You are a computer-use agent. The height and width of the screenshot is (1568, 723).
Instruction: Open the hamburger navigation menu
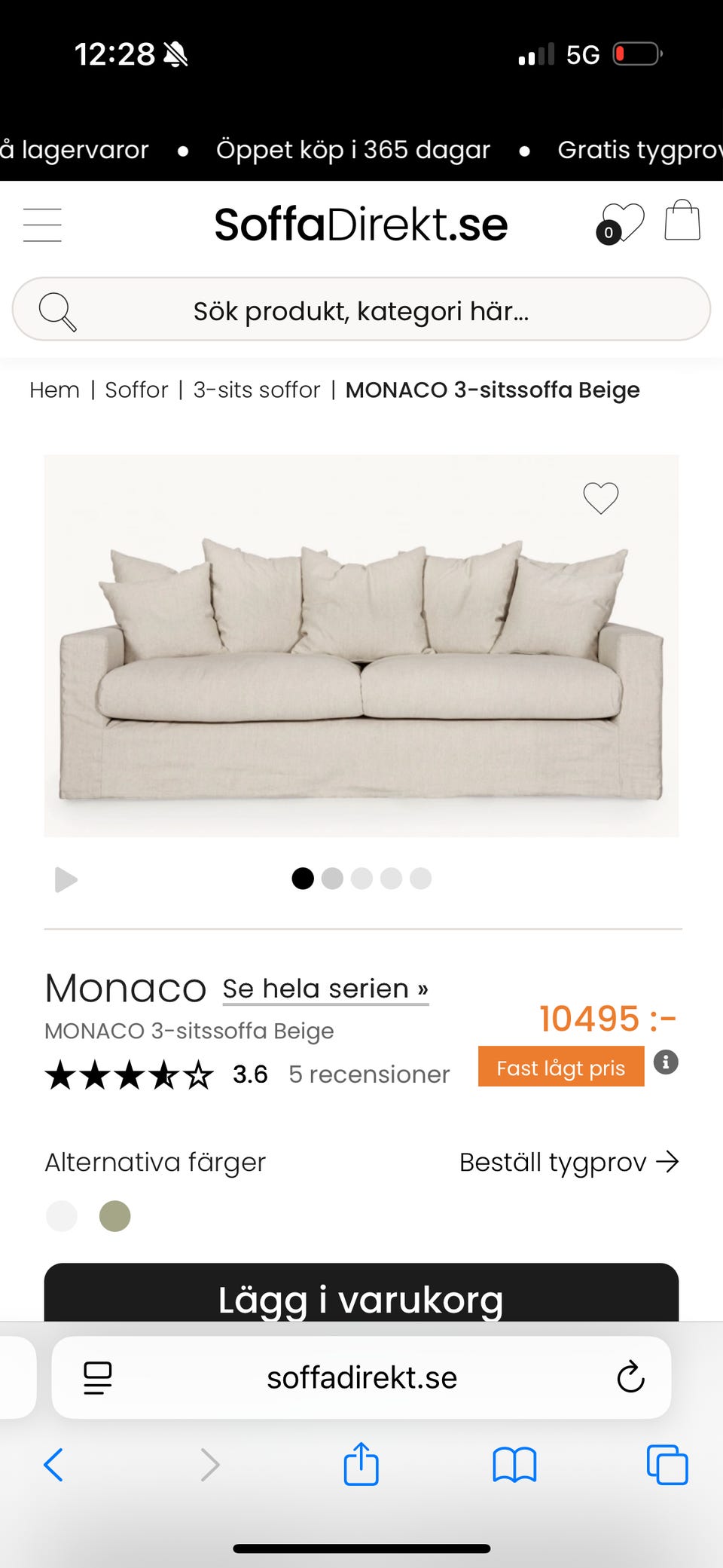click(42, 225)
